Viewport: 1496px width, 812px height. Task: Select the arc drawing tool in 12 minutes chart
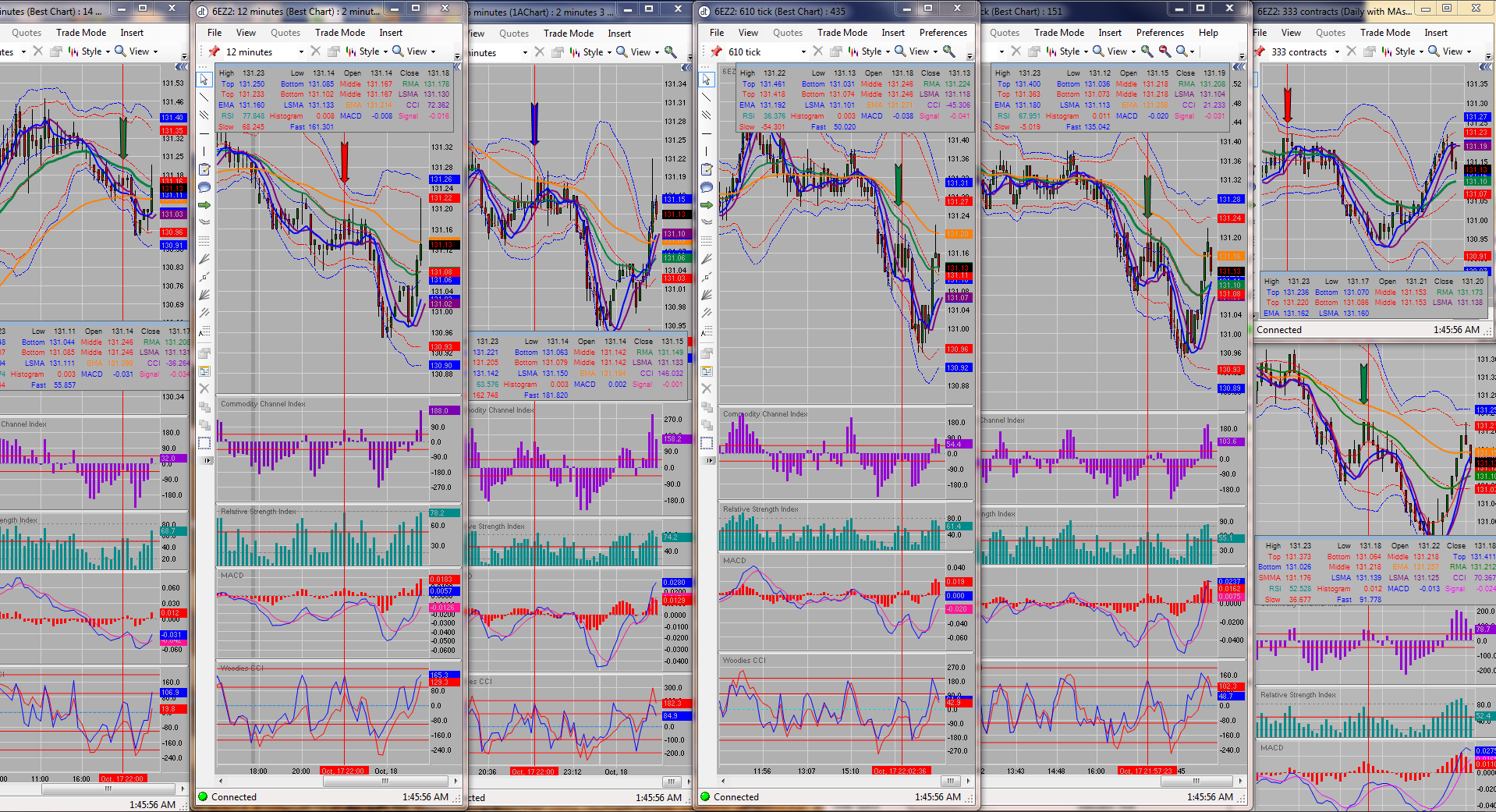pos(204,222)
